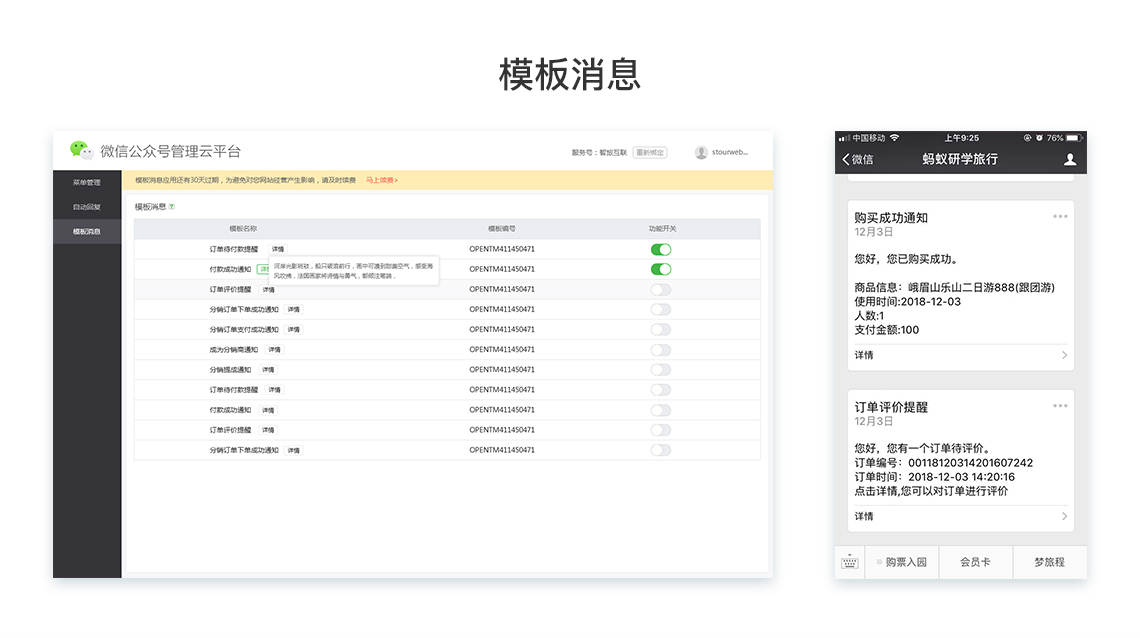Viewport: 1140px width, 638px height.
Task: Expand 详情 chevron on 订单评价提醒 card
Action: [x=1064, y=516]
